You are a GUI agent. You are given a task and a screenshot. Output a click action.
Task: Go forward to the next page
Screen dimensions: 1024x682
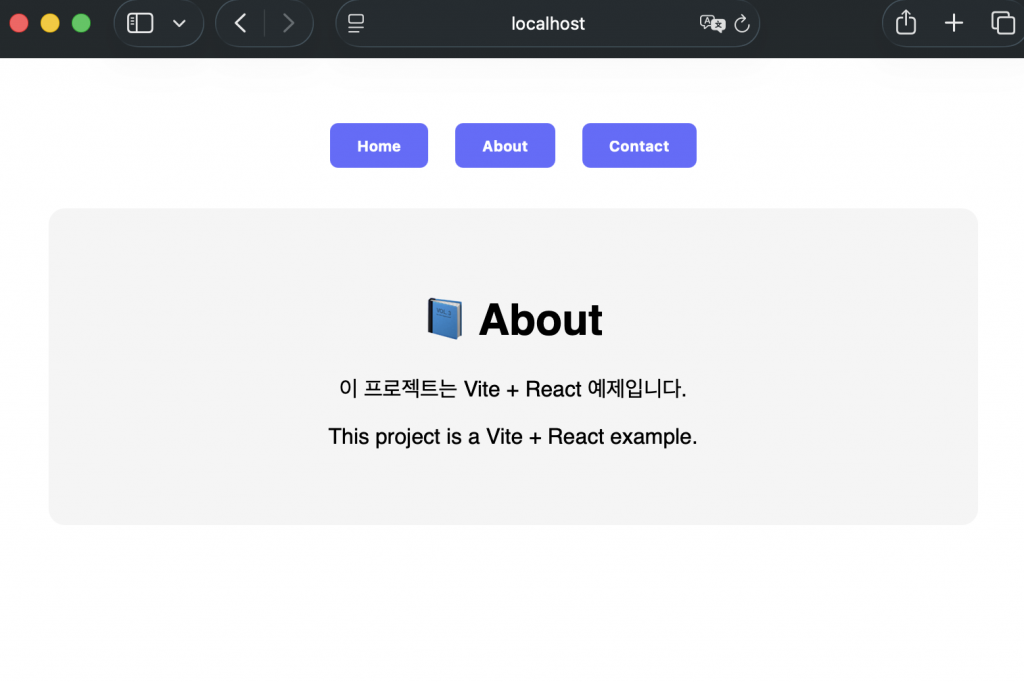coord(288,23)
